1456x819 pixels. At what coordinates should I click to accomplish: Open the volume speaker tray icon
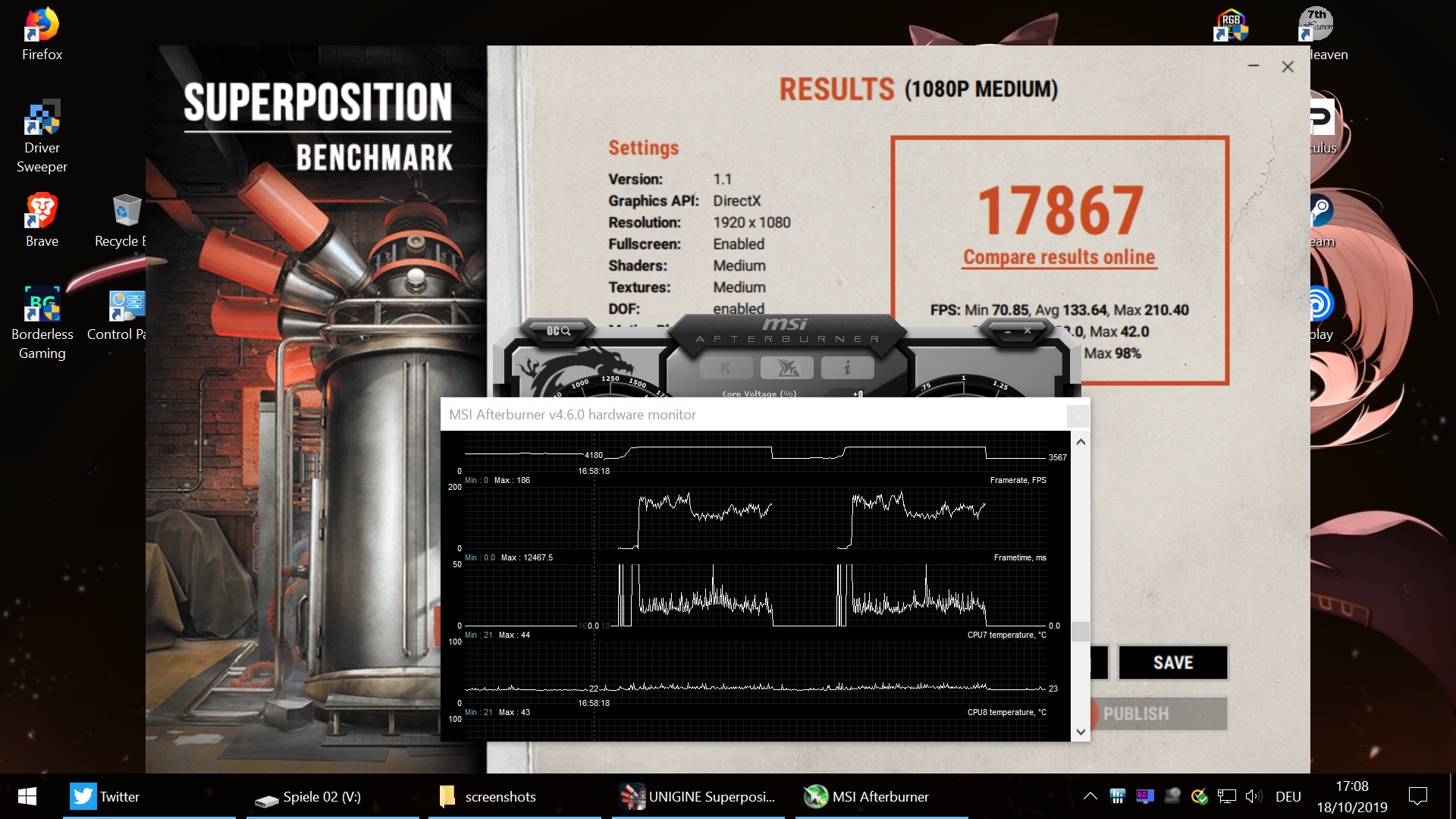coord(1253,796)
